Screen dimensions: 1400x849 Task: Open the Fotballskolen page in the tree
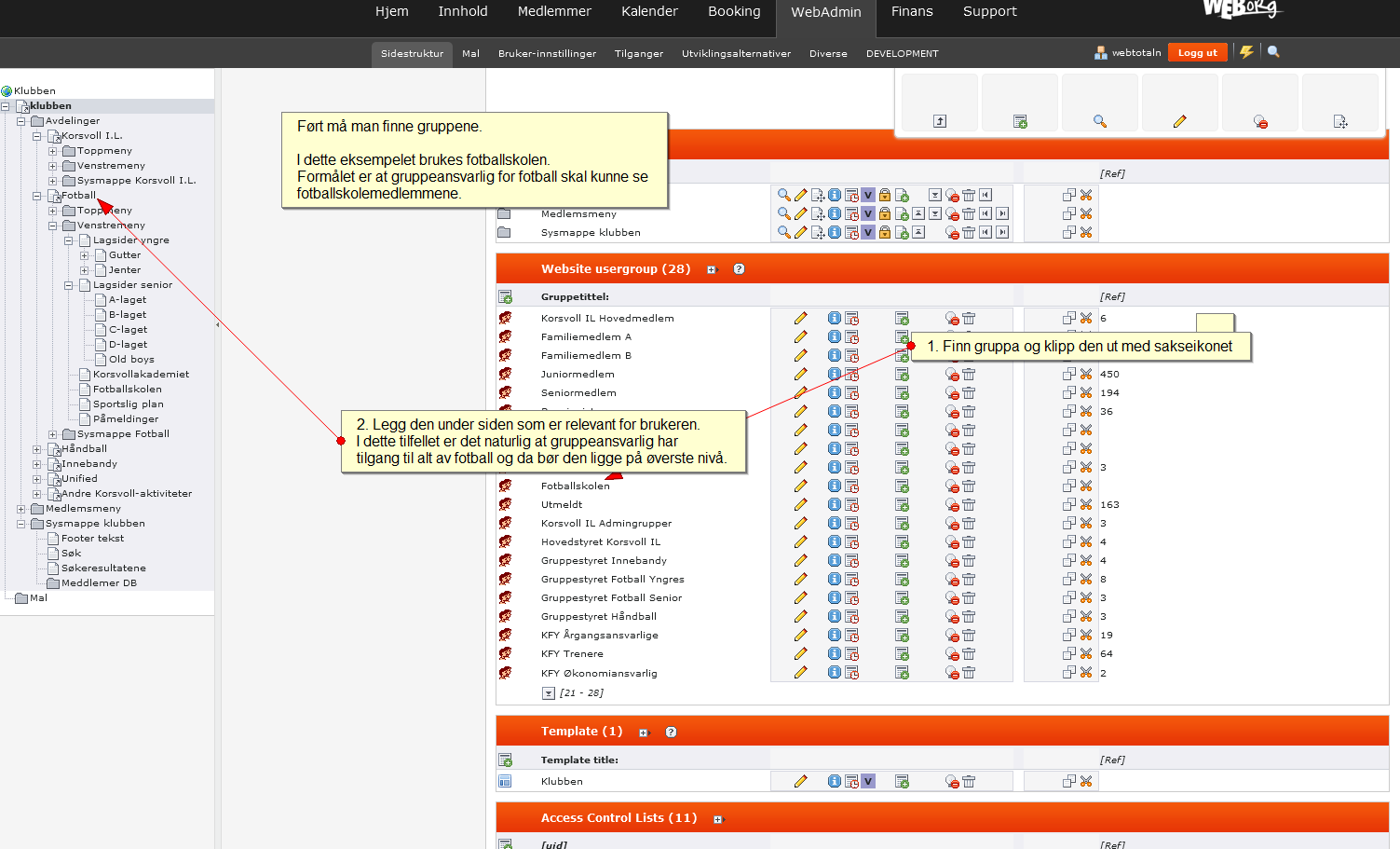(x=128, y=390)
